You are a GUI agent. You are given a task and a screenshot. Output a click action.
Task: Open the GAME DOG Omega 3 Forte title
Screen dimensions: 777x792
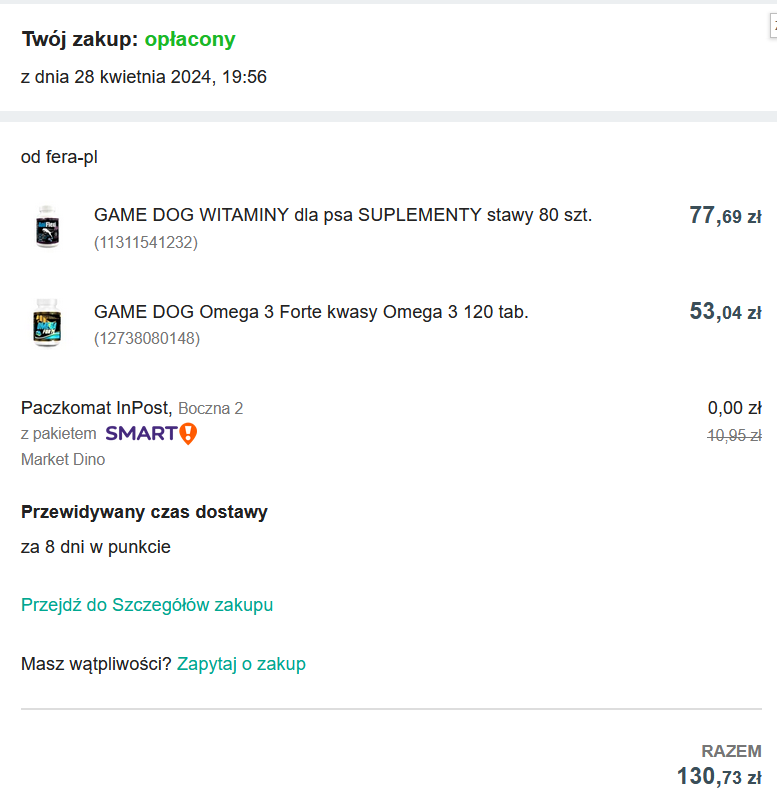[x=311, y=312]
